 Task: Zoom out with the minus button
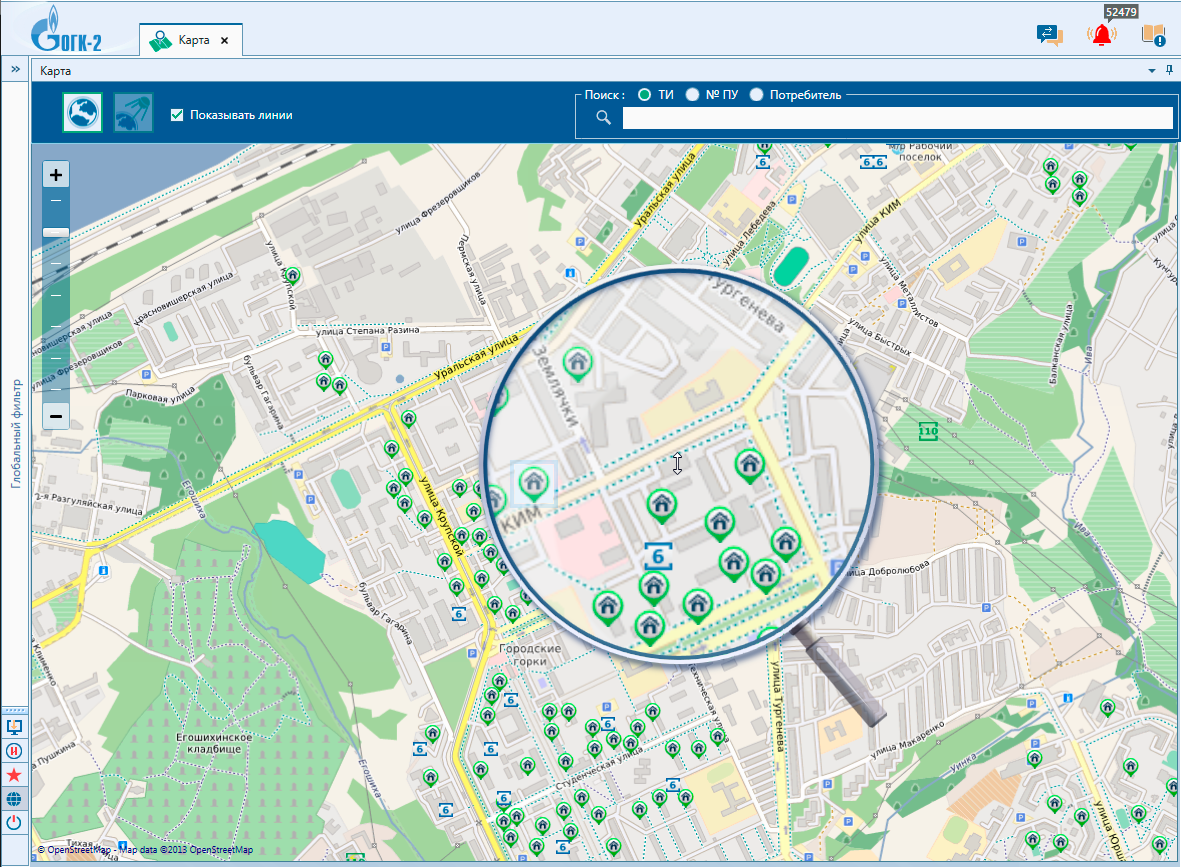[x=56, y=416]
